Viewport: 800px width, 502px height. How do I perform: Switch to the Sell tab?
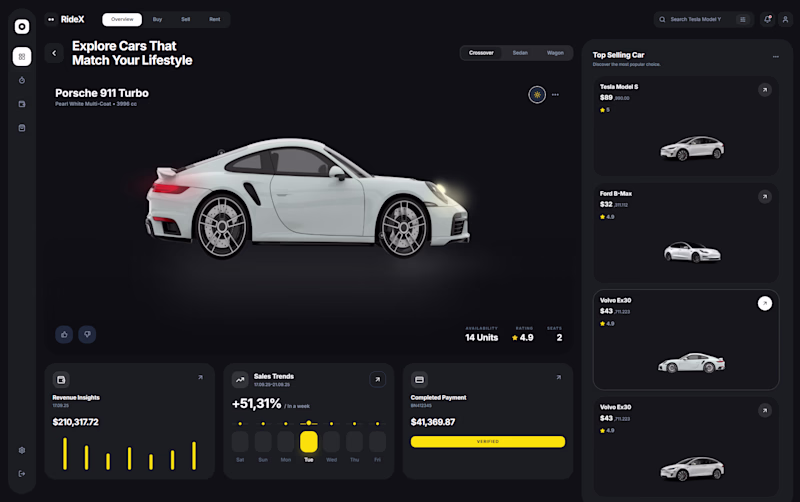tap(186, 19)
